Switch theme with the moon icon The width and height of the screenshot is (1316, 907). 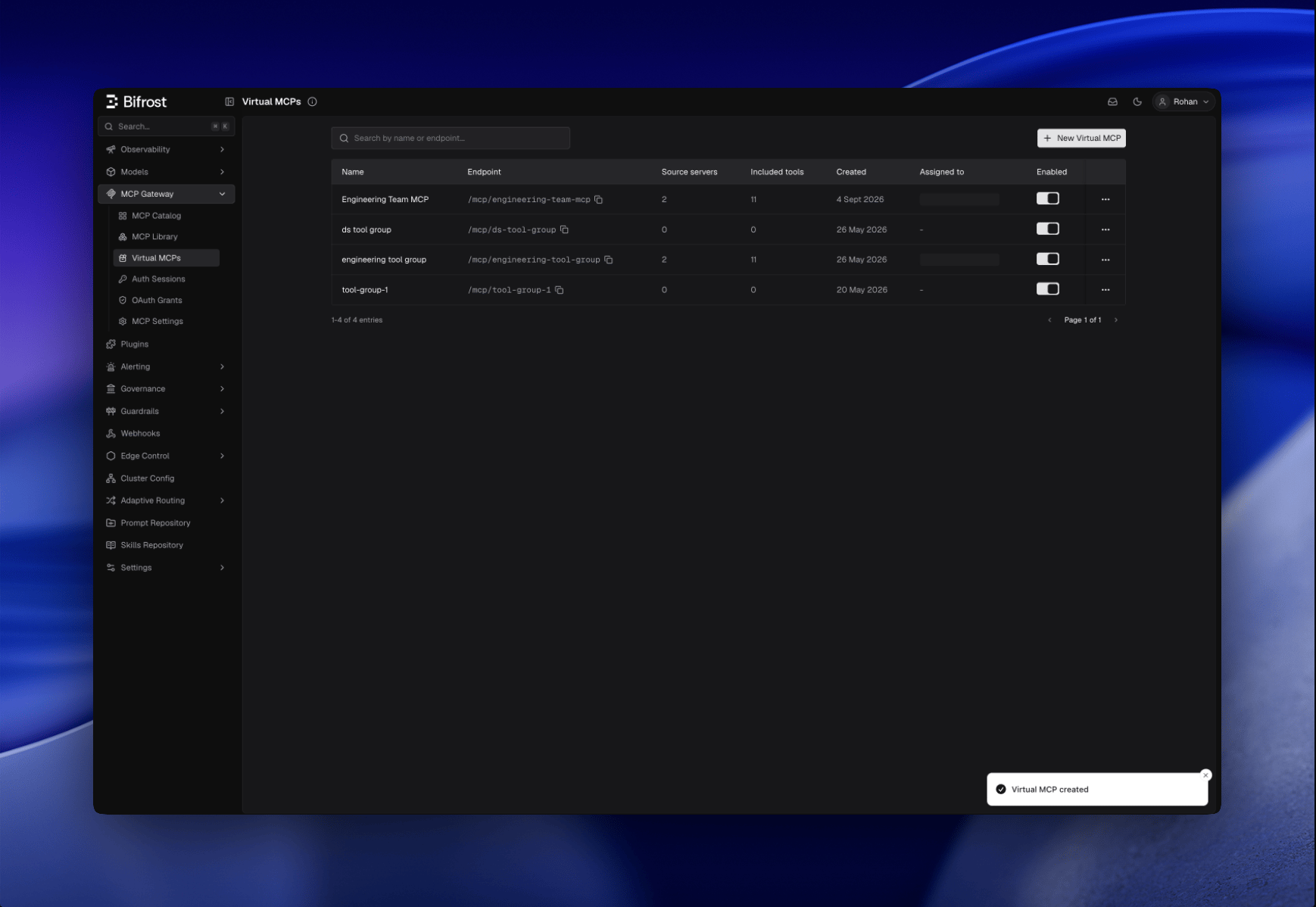1137,101
